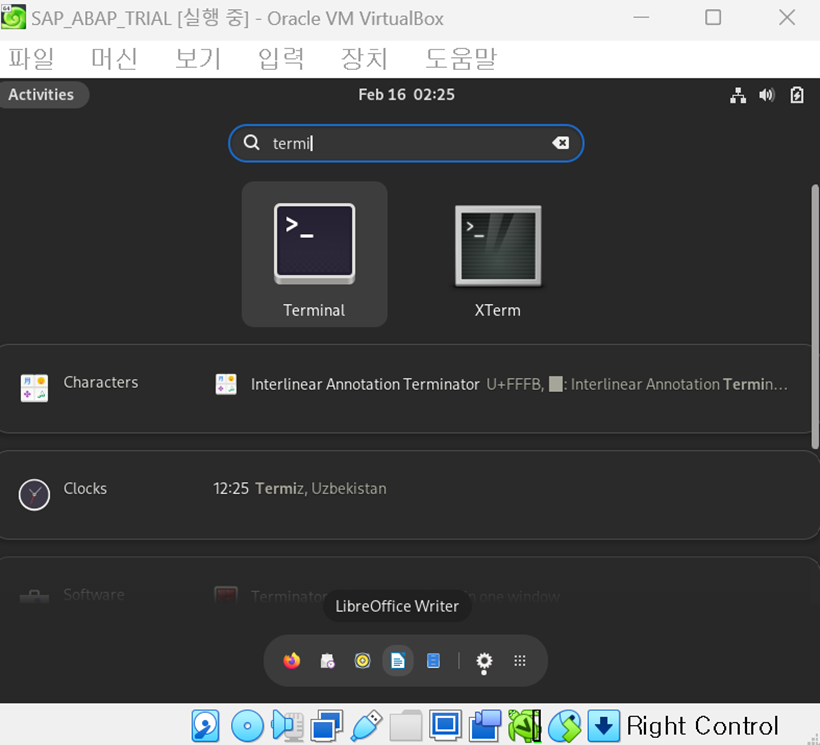Clear the search field with backspace icon

pyautogui.click(x=561, y=143)
